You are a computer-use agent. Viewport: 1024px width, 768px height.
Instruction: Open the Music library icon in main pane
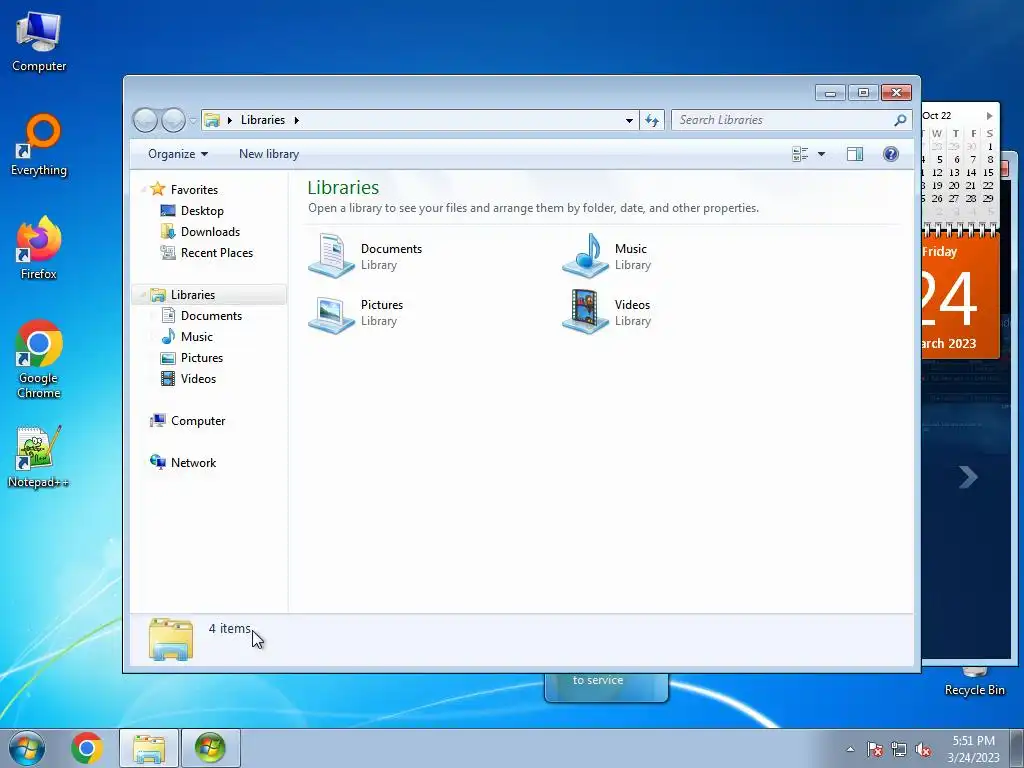pos(586,256)
